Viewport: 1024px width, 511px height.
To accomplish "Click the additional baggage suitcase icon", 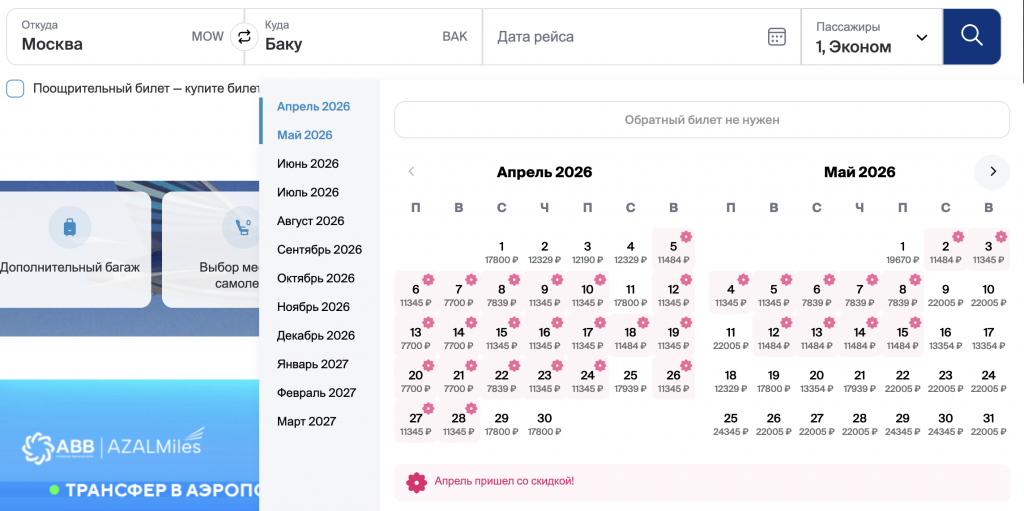I will tap(69, 228).
